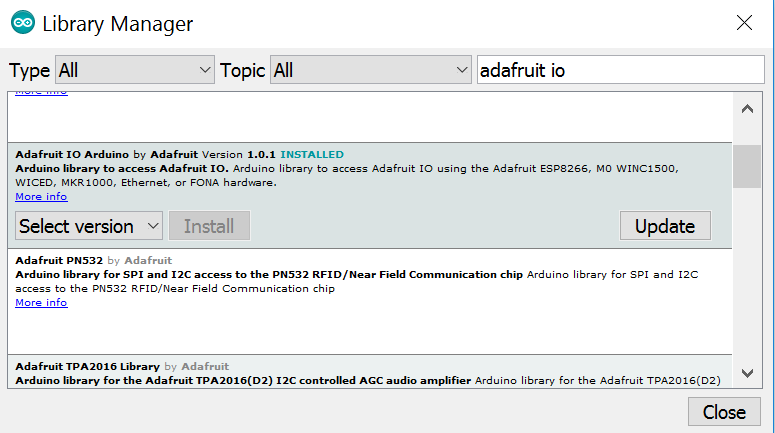Click the Arduino logo icon in title bar
Viewport: 775px width, 433px height.
[x=23, y=23]
